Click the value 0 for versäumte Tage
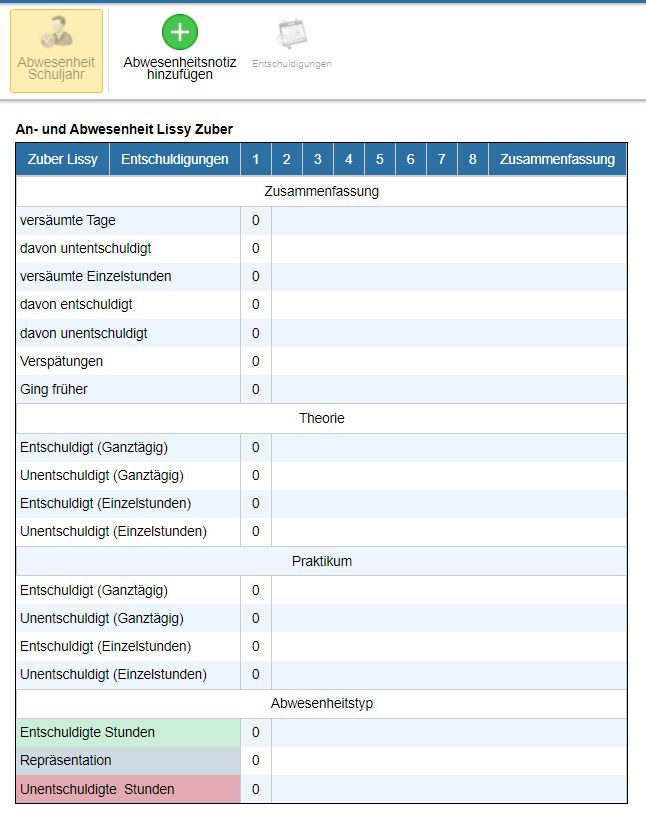This screenshot has width=646, height=815. (x=256, y=220)
